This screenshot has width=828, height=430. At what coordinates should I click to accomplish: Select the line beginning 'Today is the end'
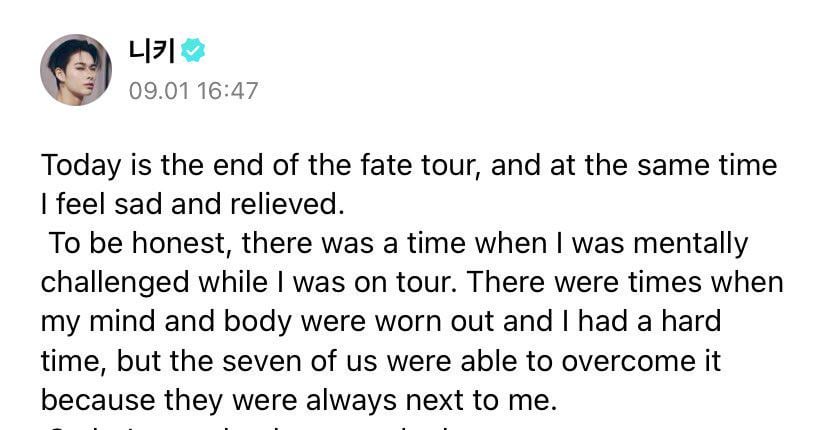pos(409,166)
